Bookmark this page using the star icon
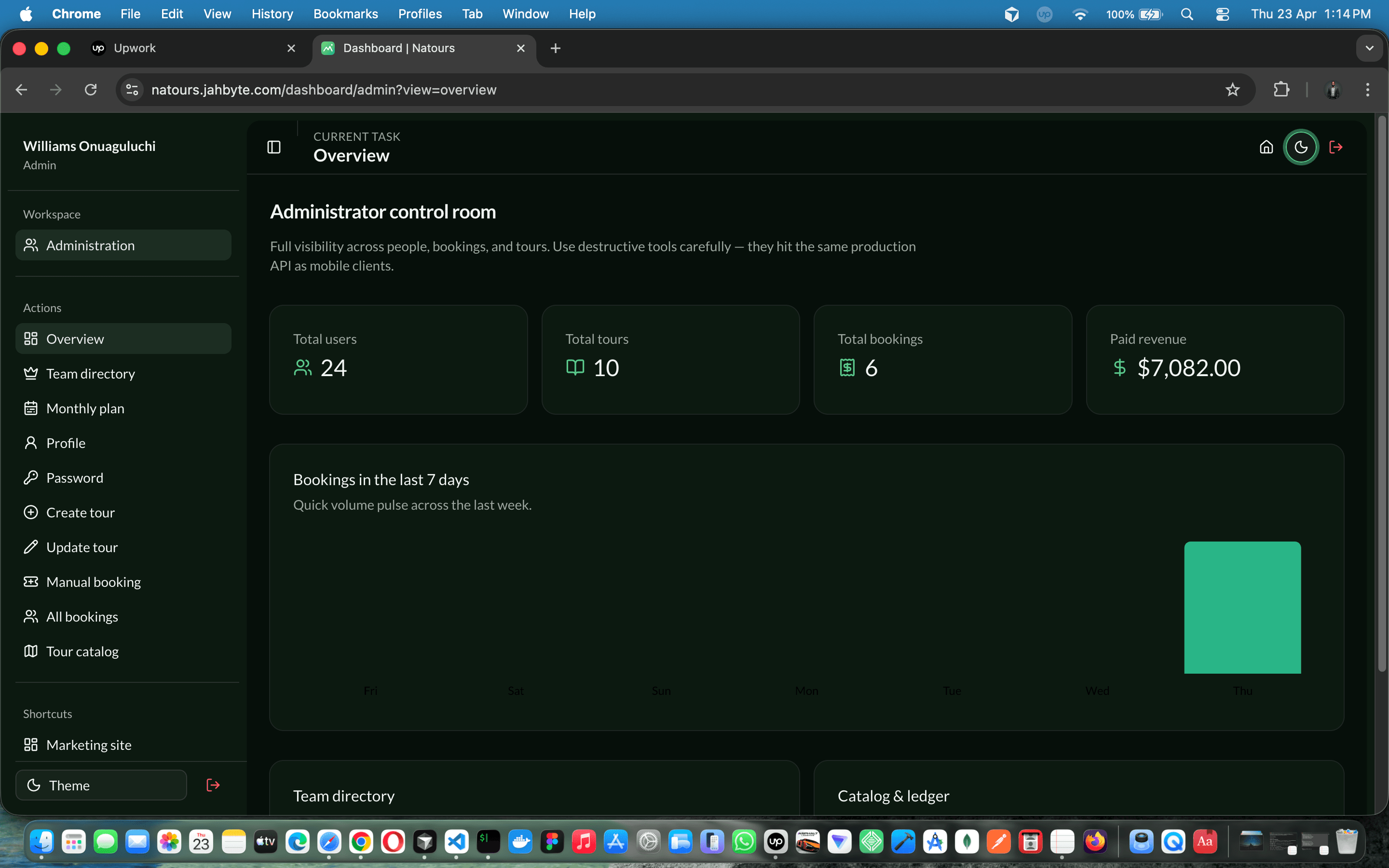Image resolution: width=1389 pixels, height=868 pixels. pos(1232,90)
